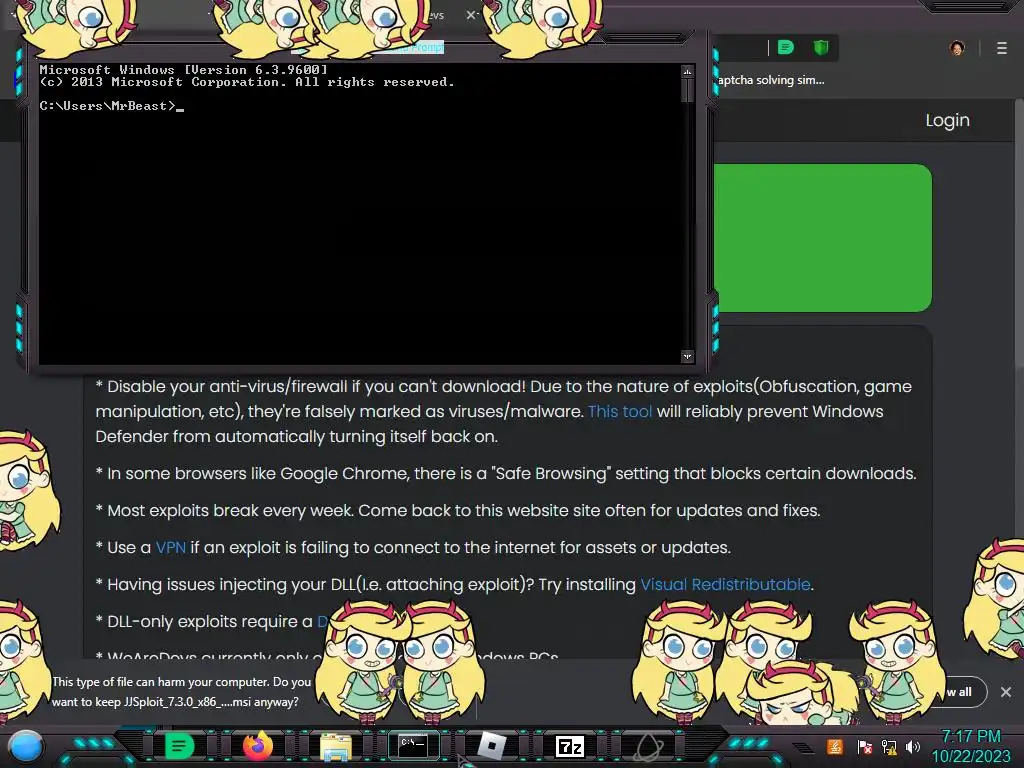Open Roblox from the taskbar
This screenshot has width=1024, height=768.
(492, 746)
